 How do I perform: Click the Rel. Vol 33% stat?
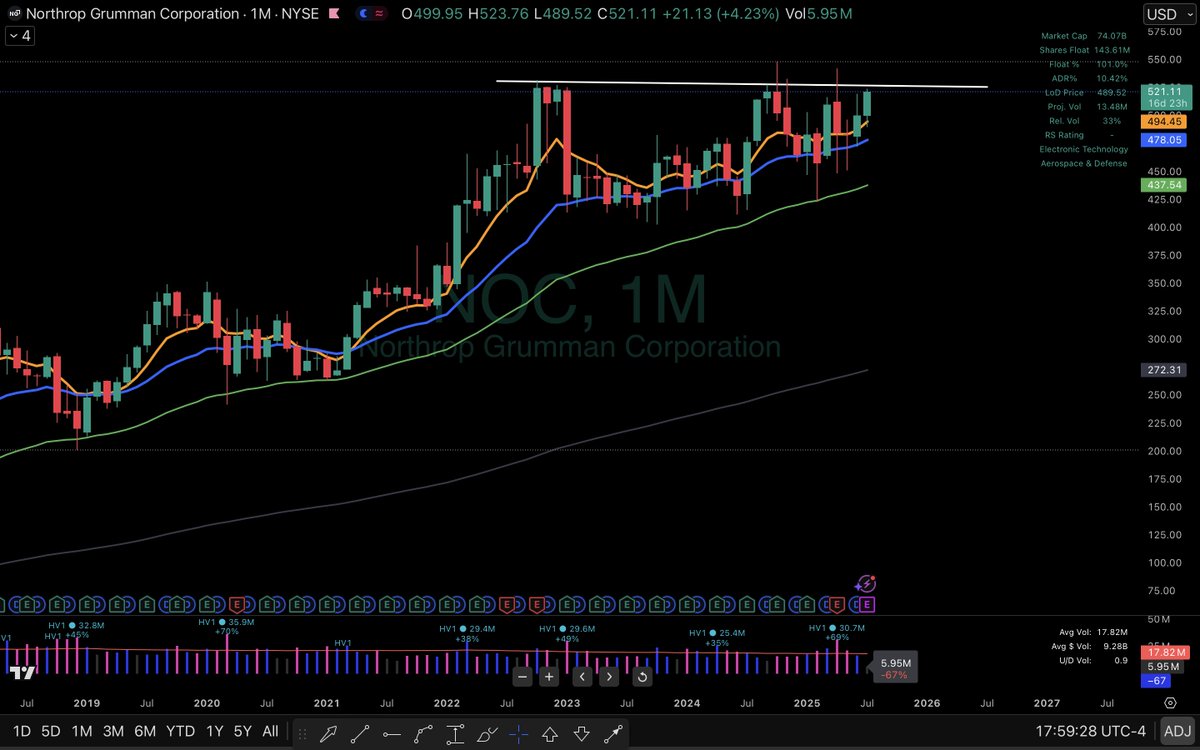tap(1083, 120)
